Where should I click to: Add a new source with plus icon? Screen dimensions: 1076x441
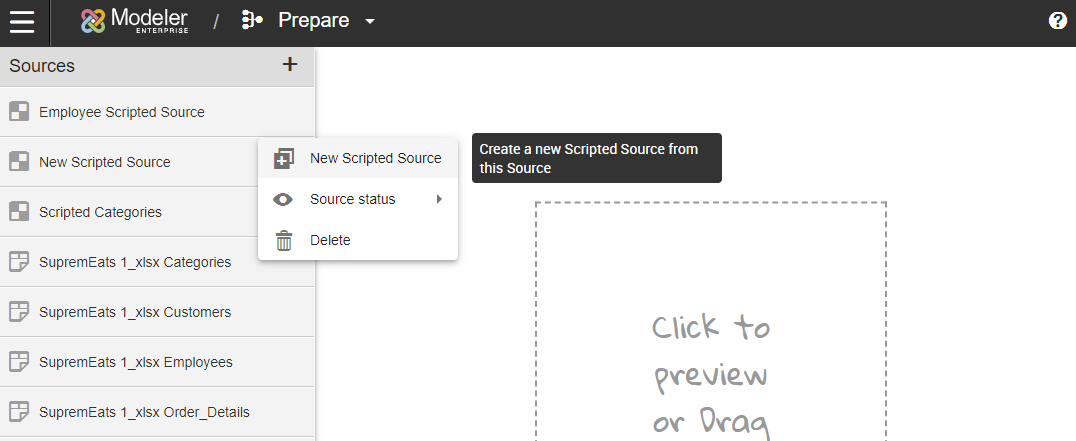coord(290,65)
